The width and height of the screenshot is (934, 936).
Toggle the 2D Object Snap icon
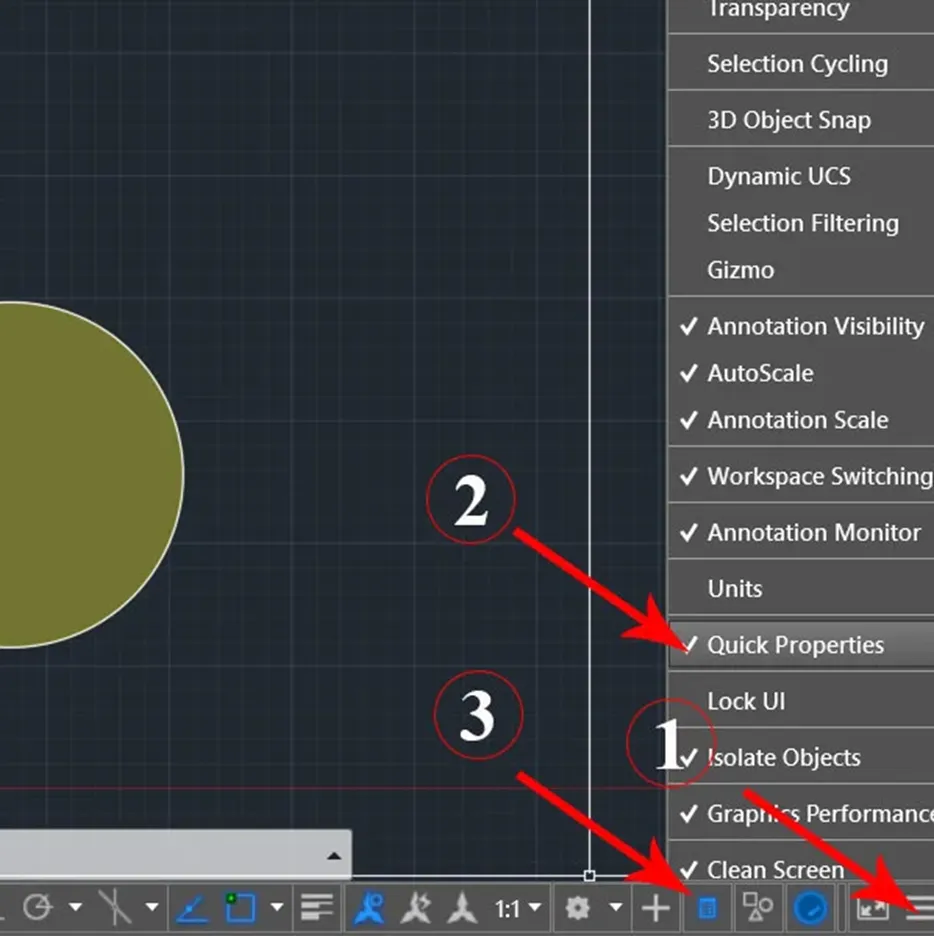coord(240,908)
